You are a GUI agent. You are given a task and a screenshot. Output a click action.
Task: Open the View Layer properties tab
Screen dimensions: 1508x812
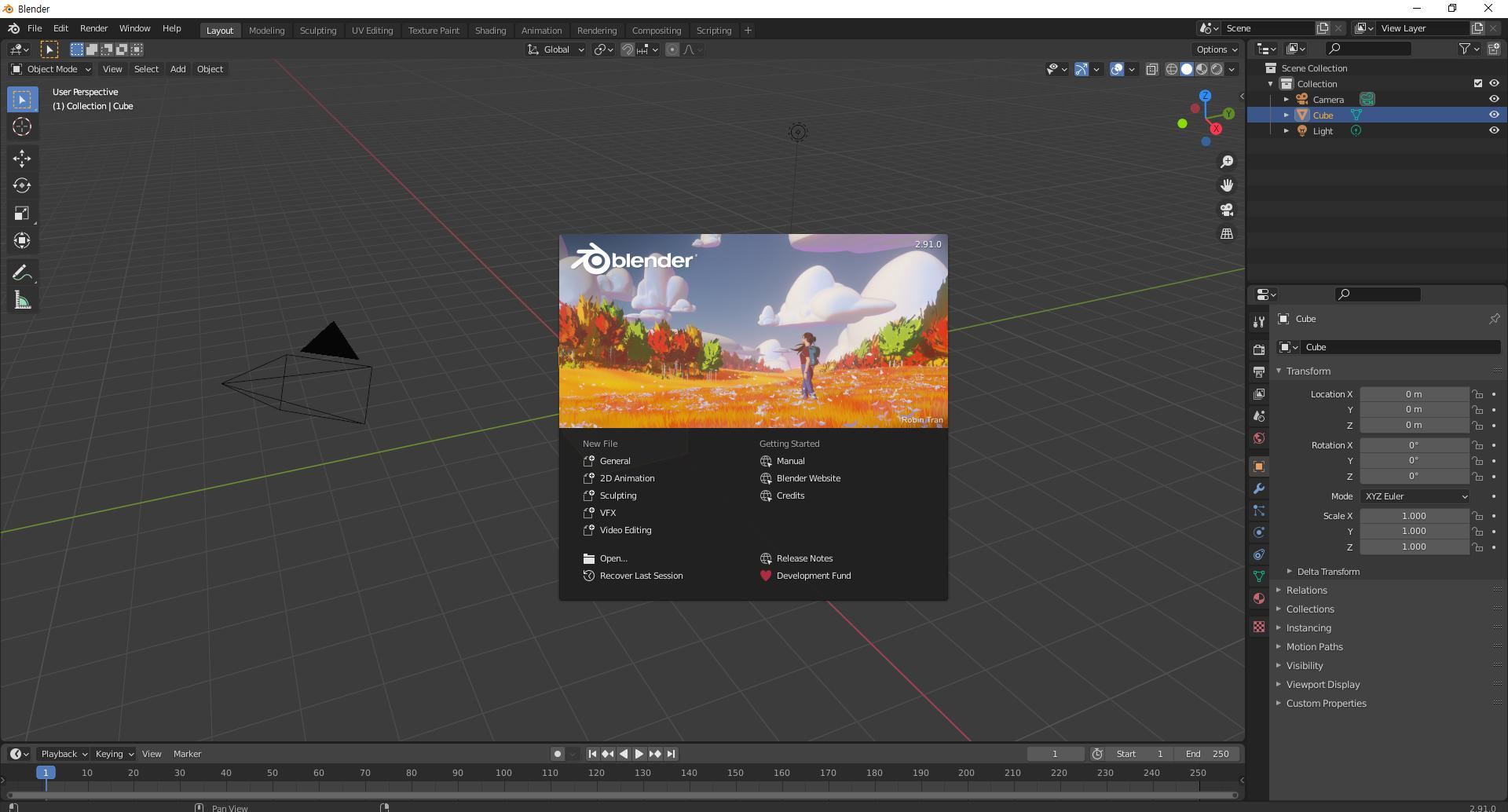(x=1259, y=393)
